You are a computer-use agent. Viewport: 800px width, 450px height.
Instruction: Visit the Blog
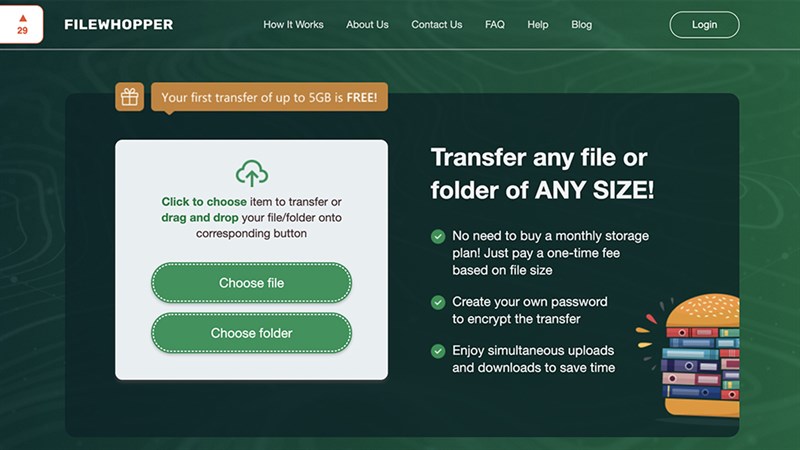point(582,24)
